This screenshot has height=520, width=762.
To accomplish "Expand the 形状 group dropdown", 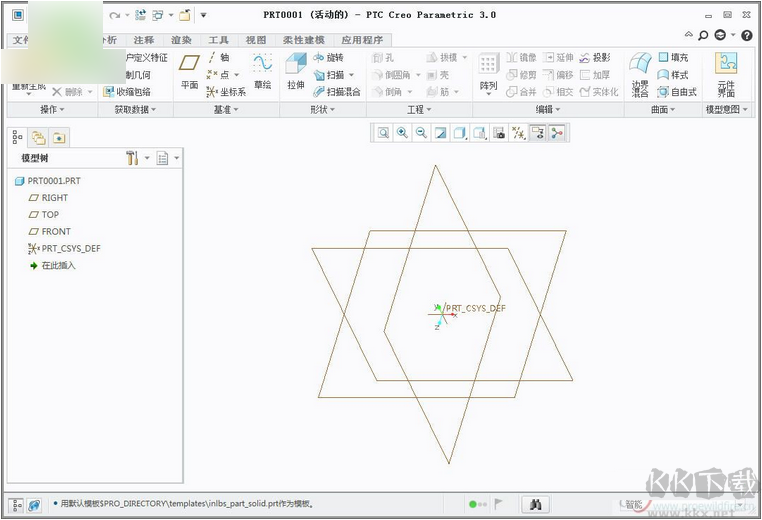I will [323, 110].
